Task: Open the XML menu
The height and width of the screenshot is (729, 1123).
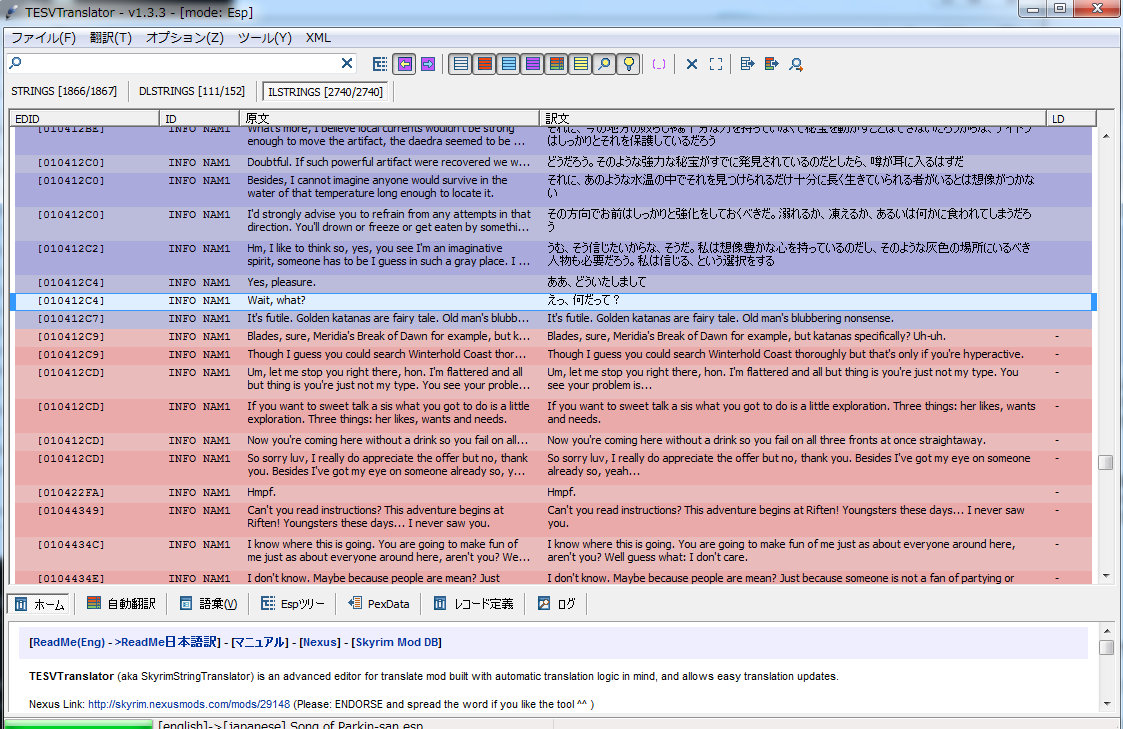Action: (318, 38)
